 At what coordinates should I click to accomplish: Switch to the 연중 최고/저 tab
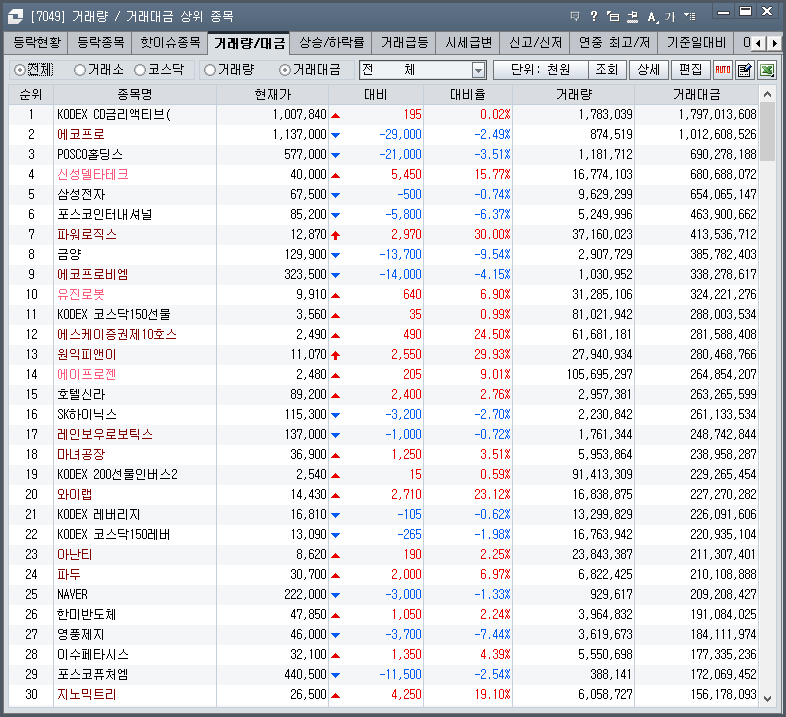[x=614, y=43]
